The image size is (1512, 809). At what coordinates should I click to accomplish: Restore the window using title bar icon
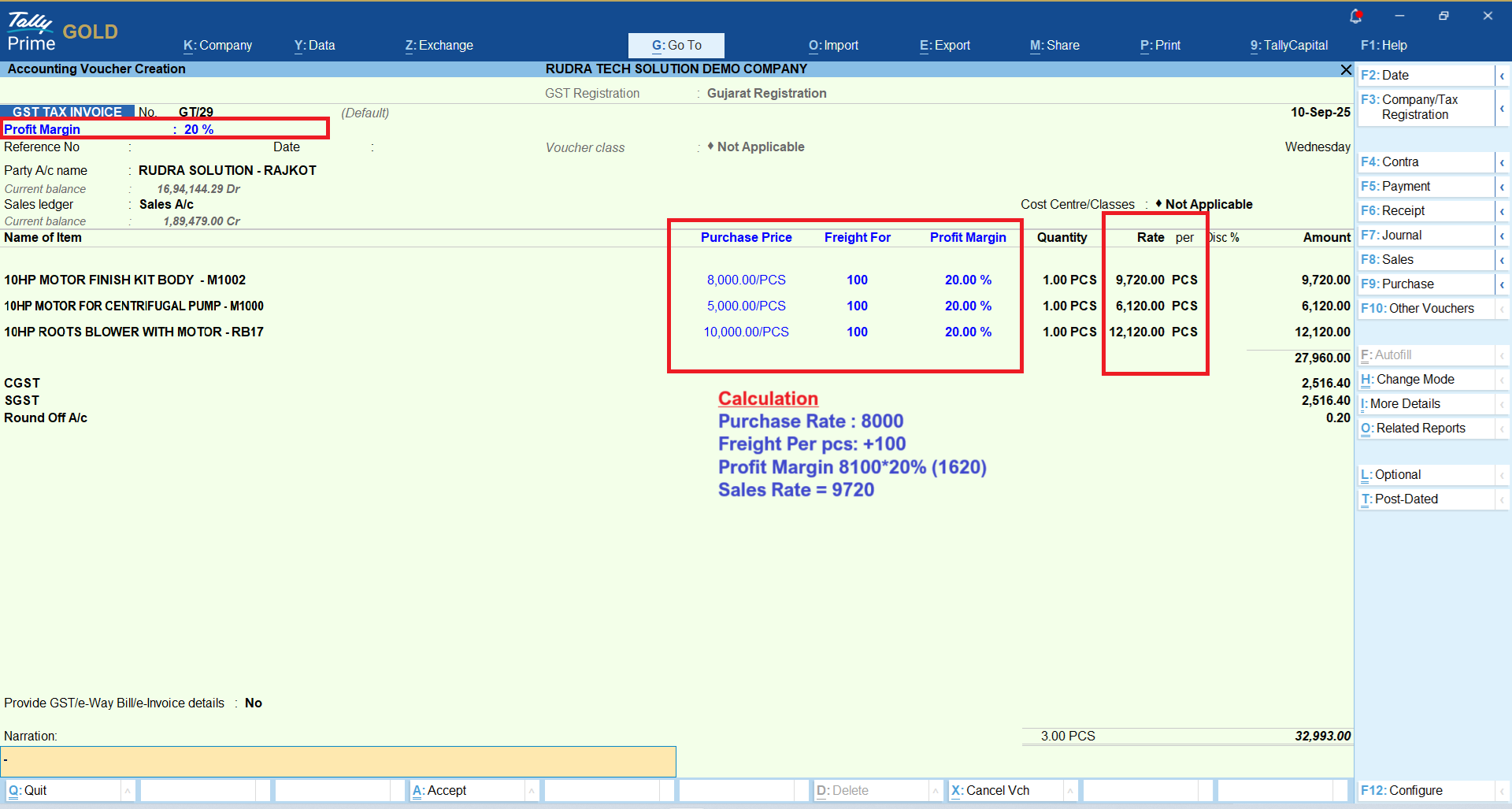pyautogui.click(x=1443, y=16)
